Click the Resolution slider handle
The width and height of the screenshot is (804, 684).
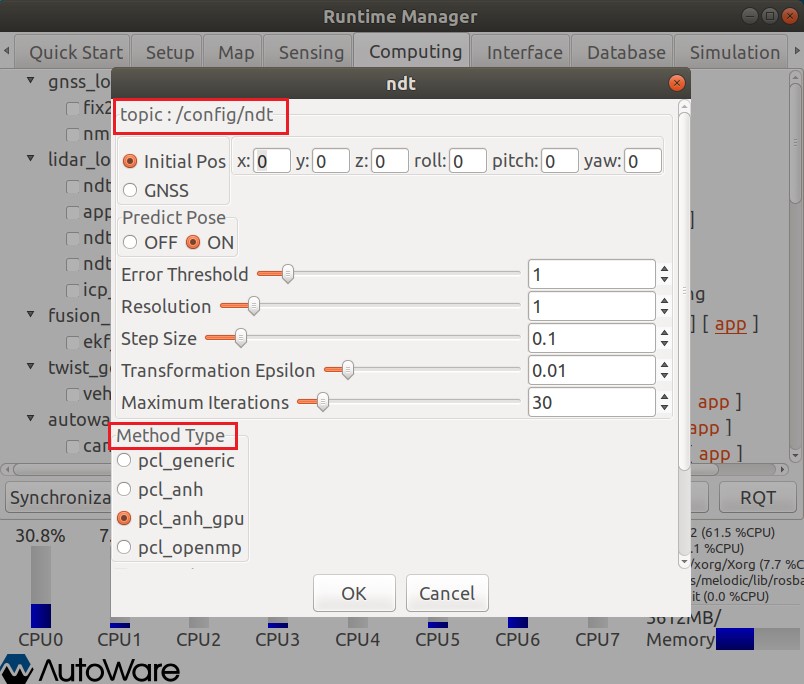pos(254,306)
